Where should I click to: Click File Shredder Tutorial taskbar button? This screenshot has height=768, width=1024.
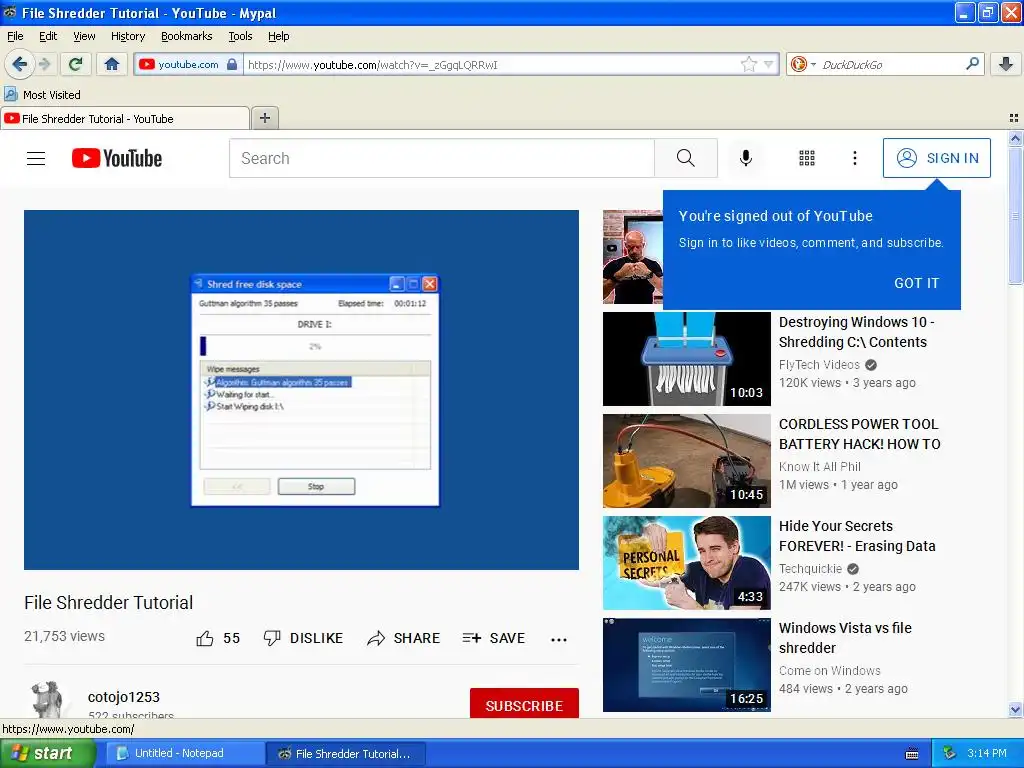(x=345, y=753)
